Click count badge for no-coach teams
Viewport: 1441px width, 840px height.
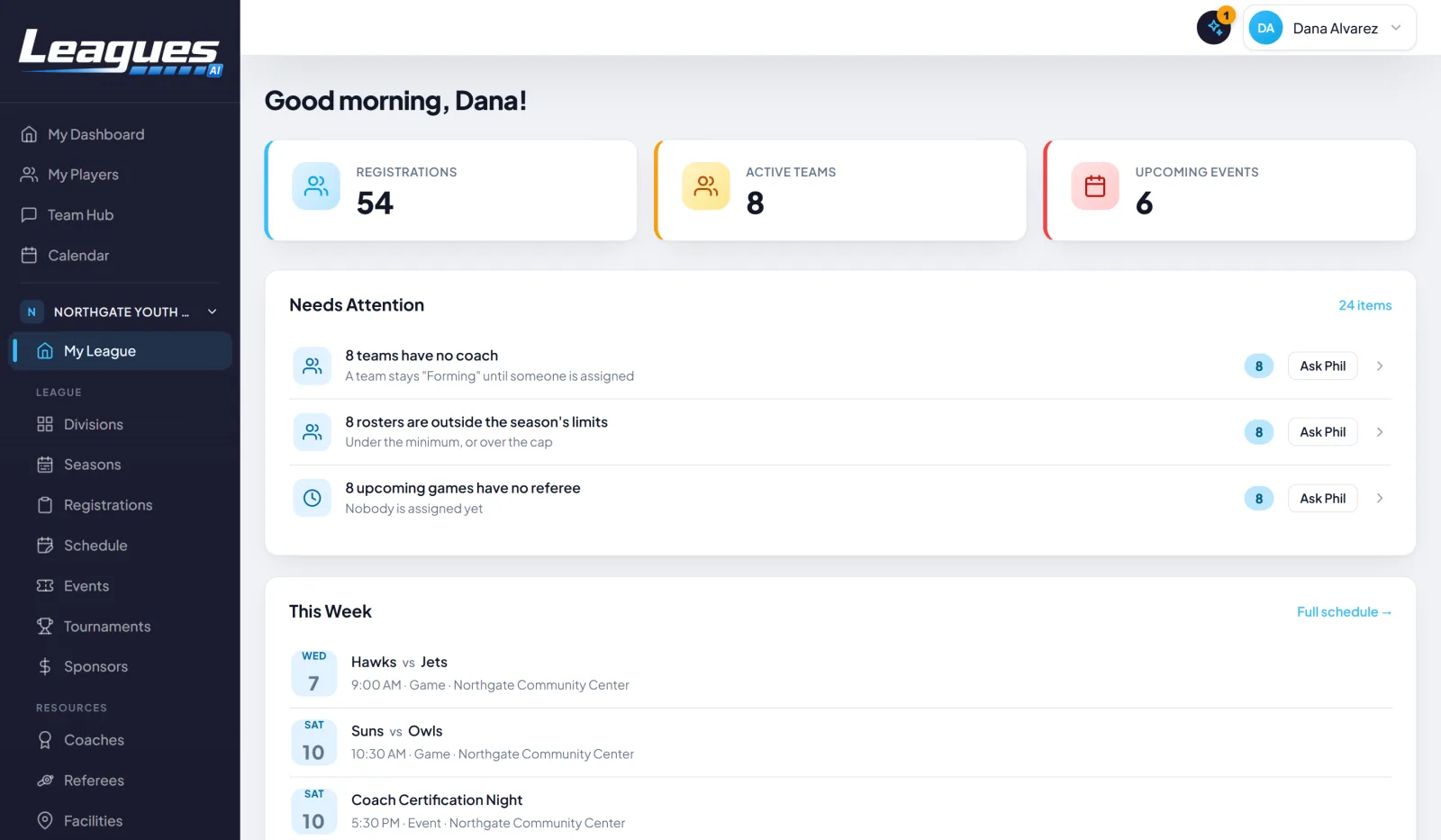coord(1258,366)
